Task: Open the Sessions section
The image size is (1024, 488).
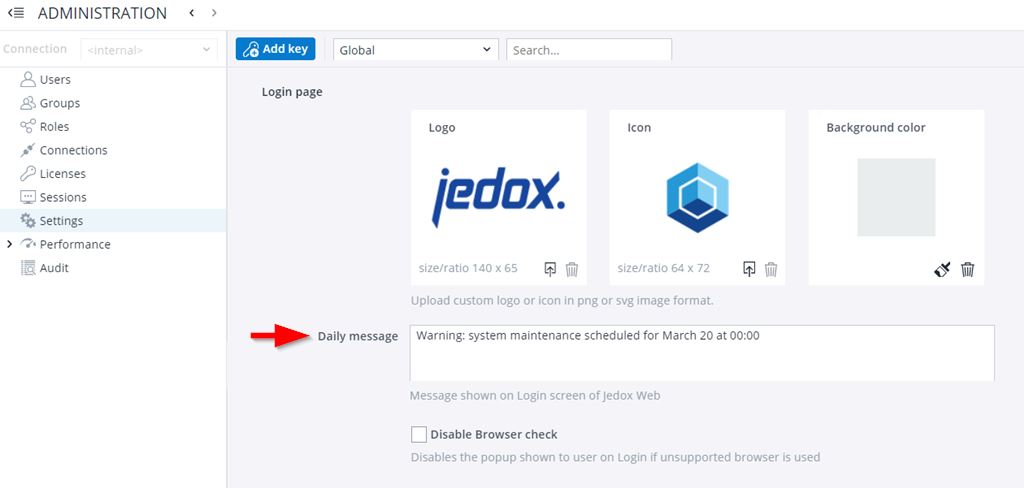Action: click(63, 197)
